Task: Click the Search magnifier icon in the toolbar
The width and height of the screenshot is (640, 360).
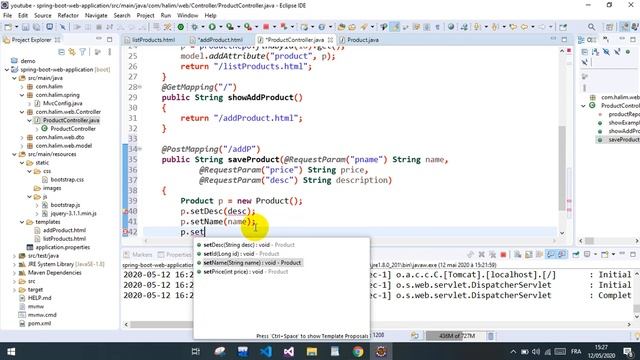Action: coord(591,27)
